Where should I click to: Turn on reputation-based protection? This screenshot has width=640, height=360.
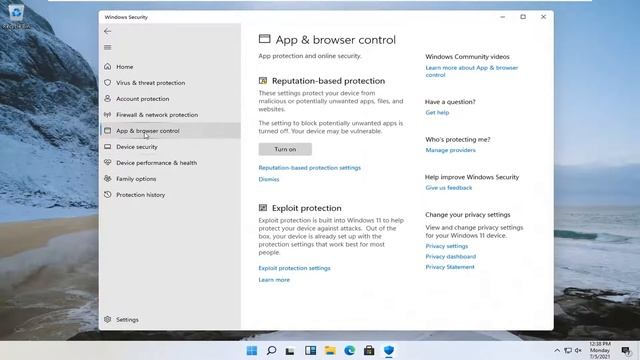click(x=285, y=149)
